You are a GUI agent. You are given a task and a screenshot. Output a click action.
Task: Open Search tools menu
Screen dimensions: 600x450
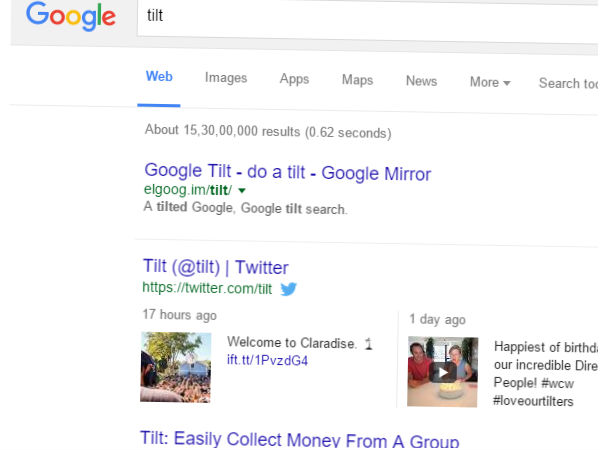pos(569,83)
